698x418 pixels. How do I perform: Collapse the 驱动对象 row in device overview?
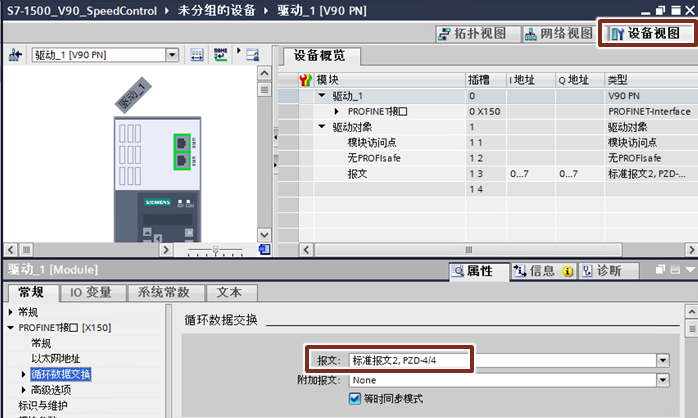pyautogui.click(x=322, y=126)
